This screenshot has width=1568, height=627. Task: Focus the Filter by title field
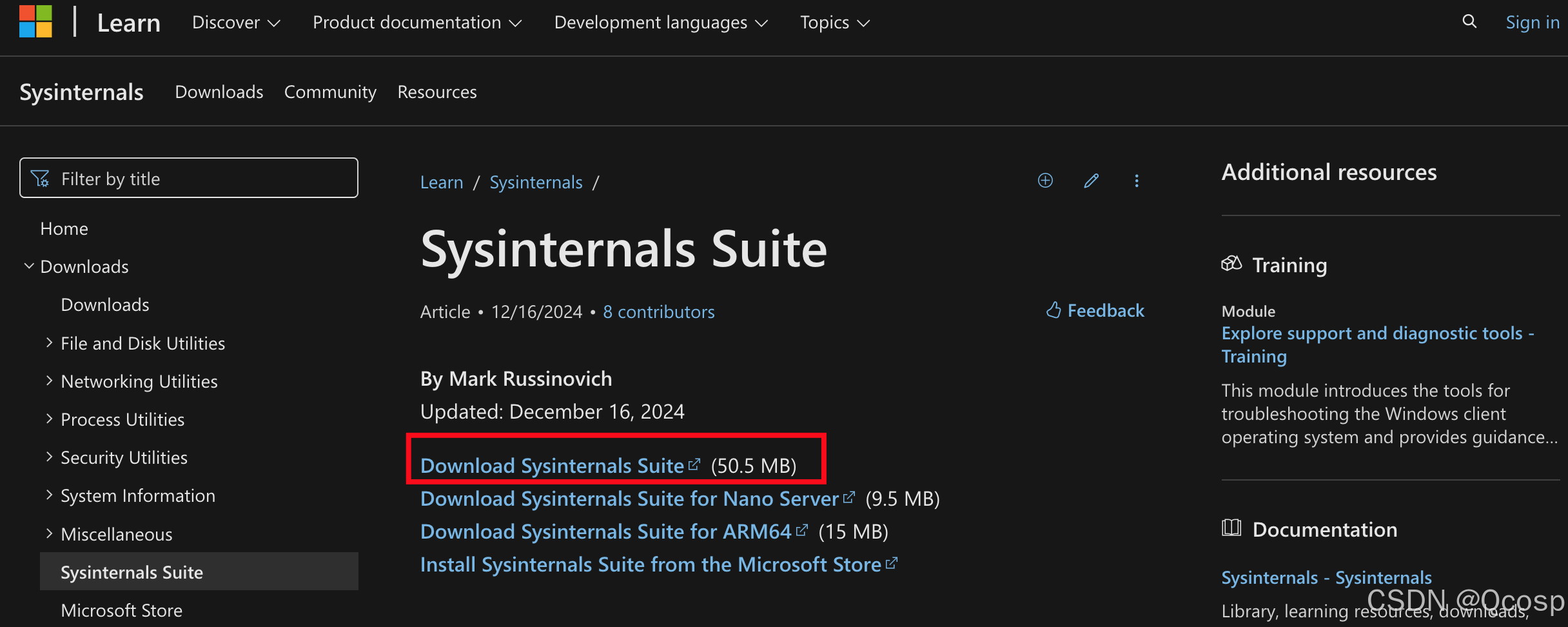tap(189, 178)
